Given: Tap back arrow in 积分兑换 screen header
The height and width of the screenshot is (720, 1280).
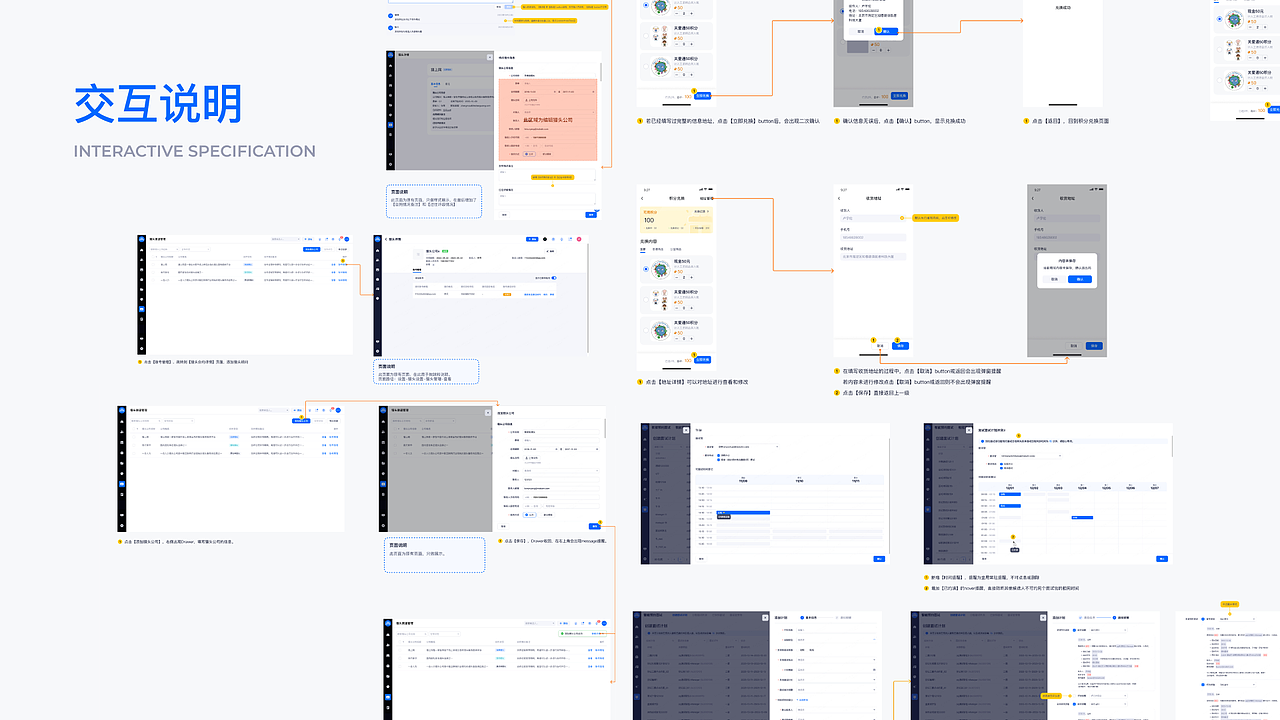Looking at the screenshot, I should [x=642, y=198].
